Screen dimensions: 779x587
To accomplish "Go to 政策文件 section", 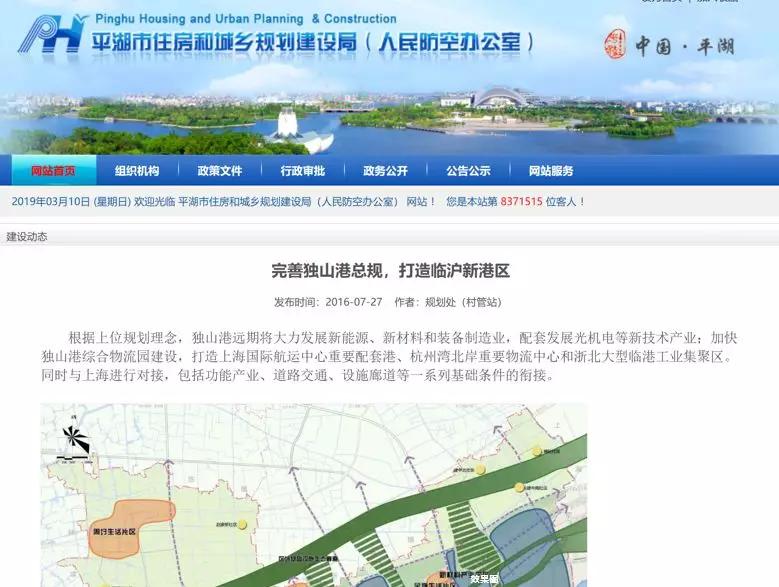I will click(220, 171).
